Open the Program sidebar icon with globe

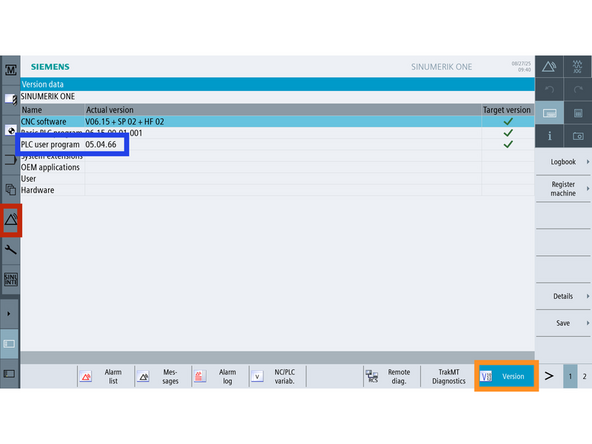point(10,130)
